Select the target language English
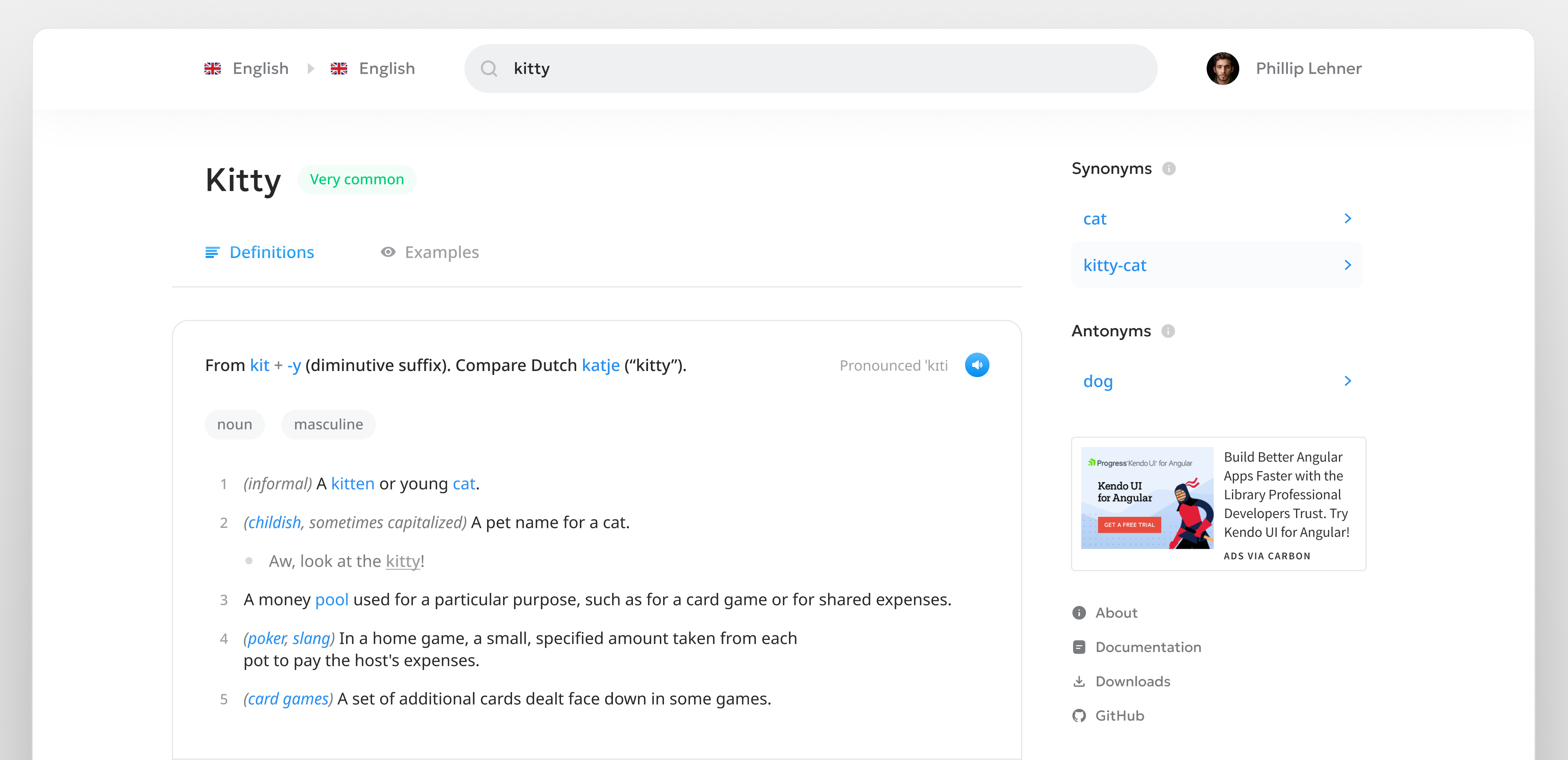1568x760 pixels. click(387, 68)
